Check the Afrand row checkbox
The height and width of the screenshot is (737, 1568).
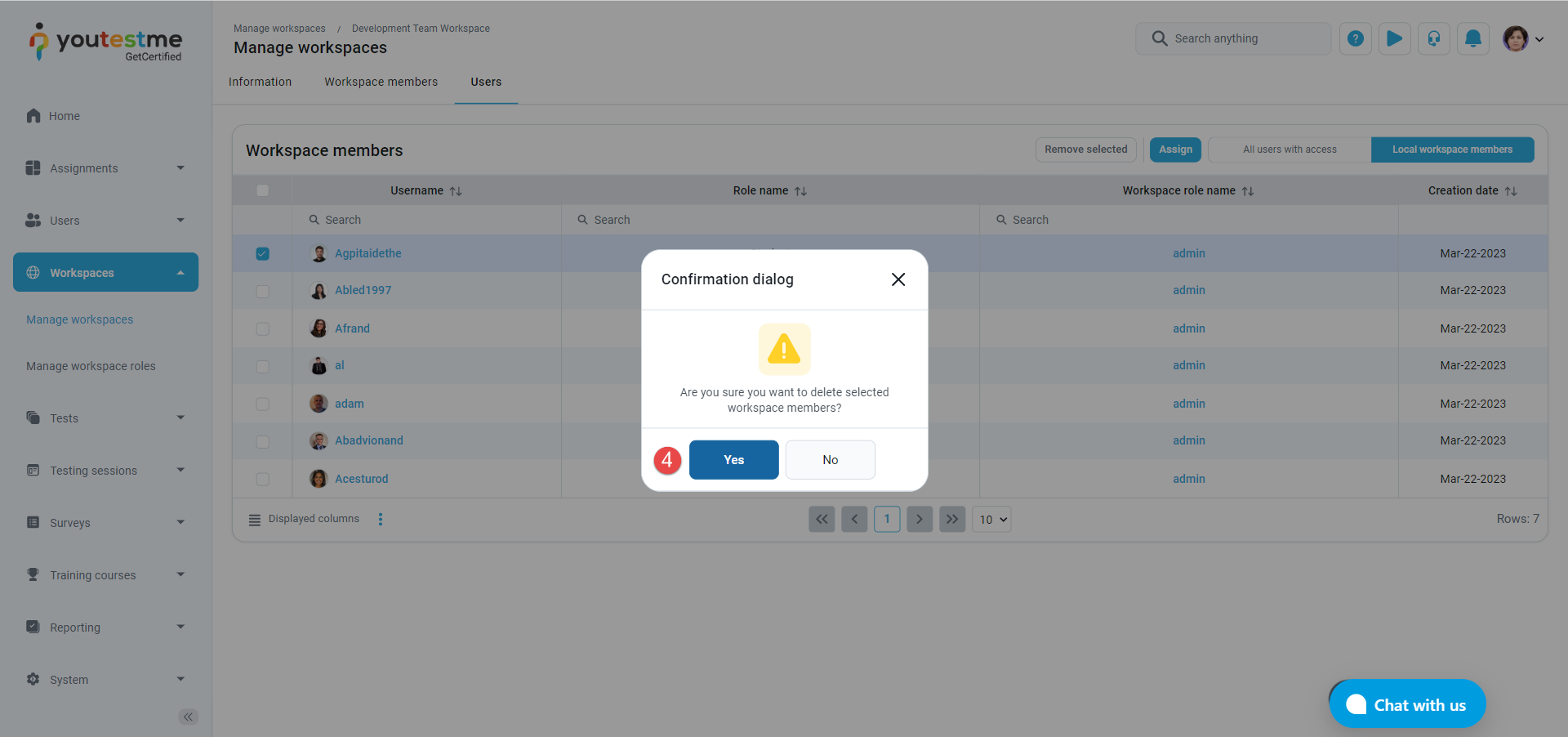262,328
